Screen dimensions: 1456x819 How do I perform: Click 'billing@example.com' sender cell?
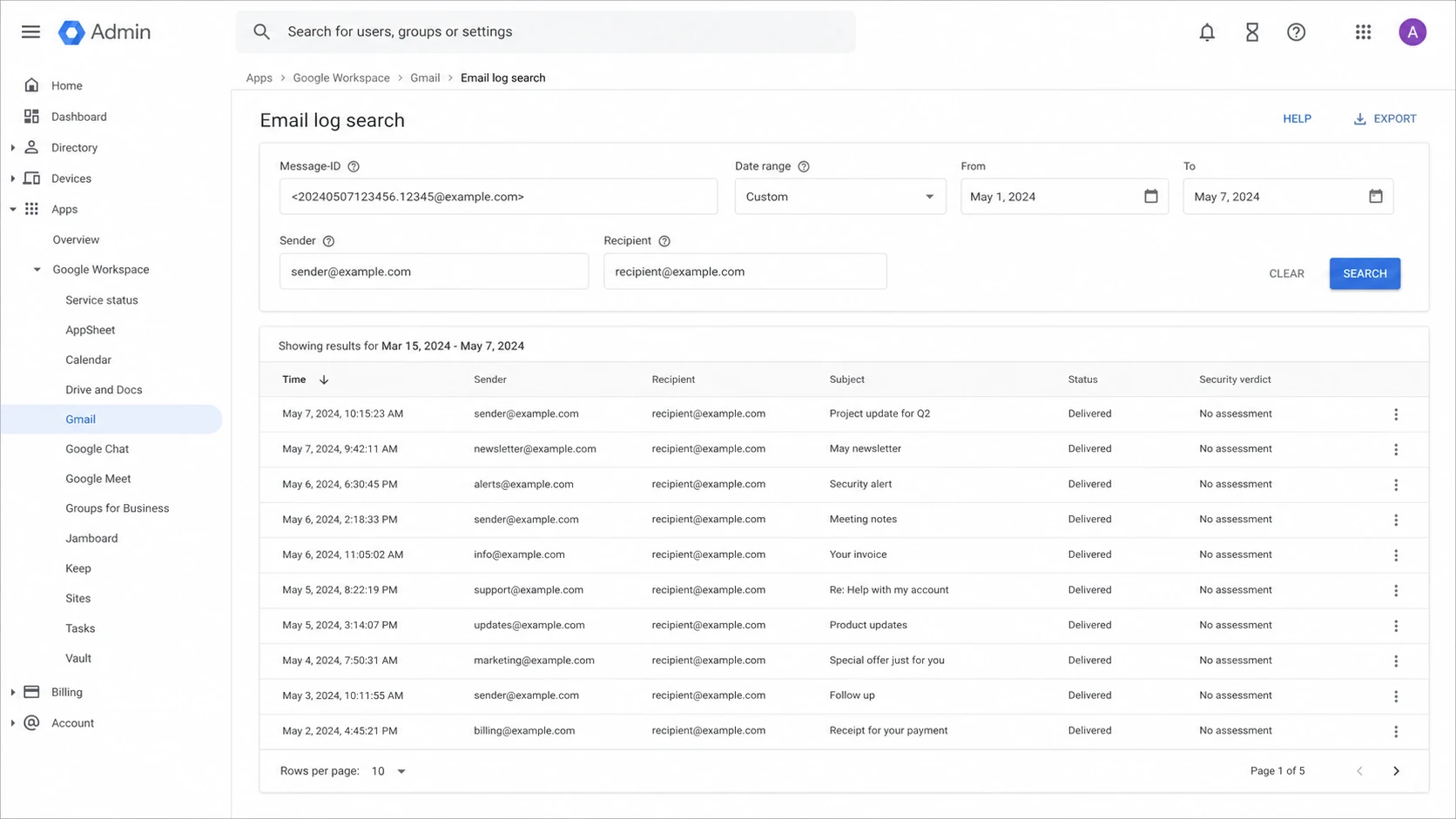pos(524,731)
